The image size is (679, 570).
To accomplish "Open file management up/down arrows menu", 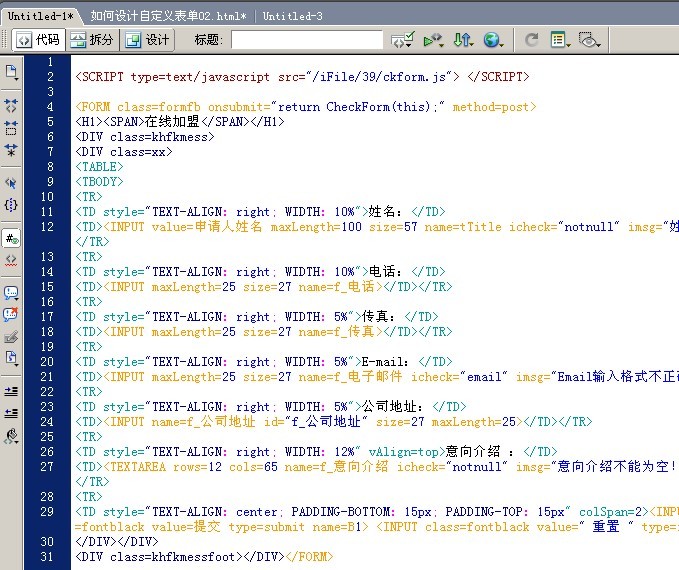I will coord(463,40).
